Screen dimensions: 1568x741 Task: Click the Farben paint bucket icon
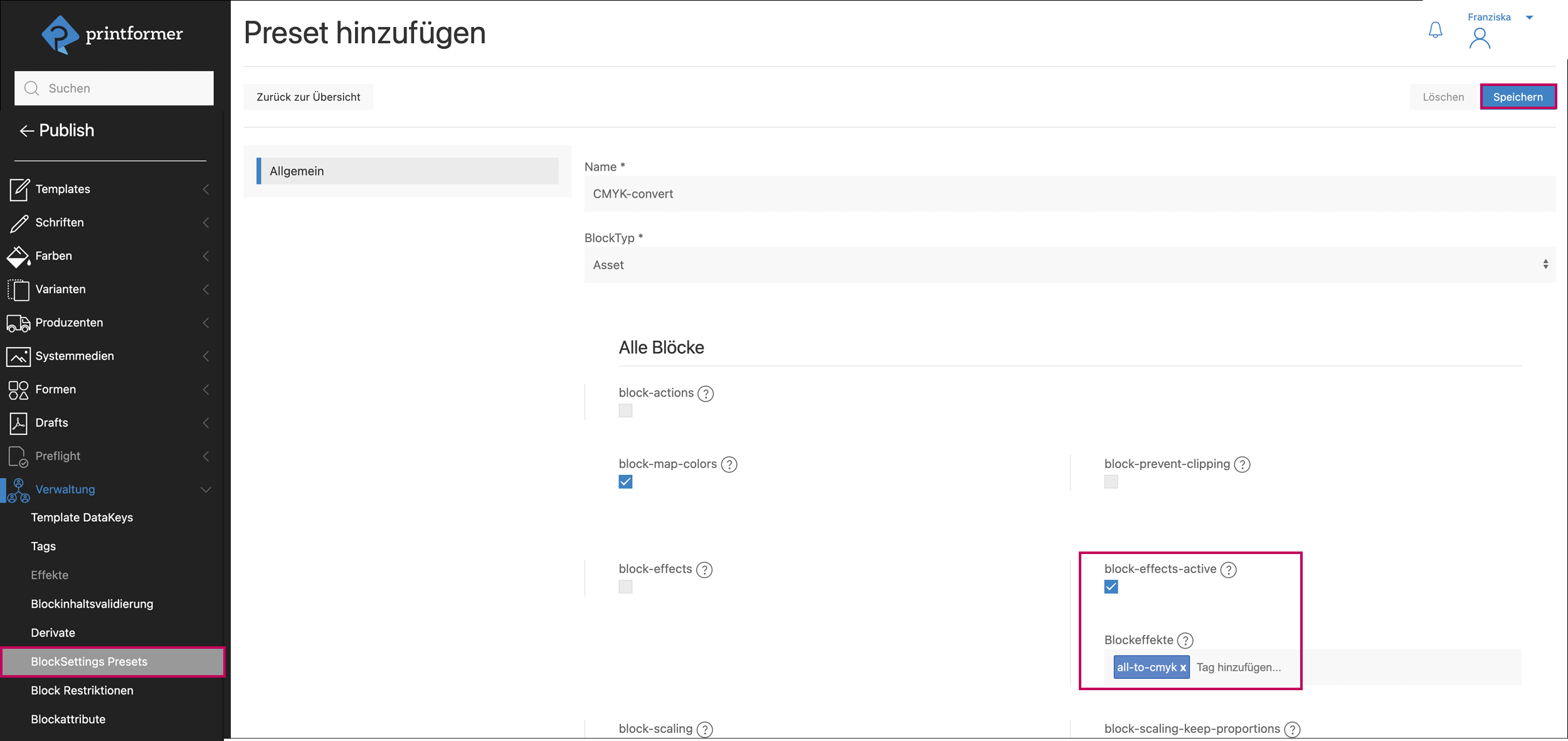point(18,256)
